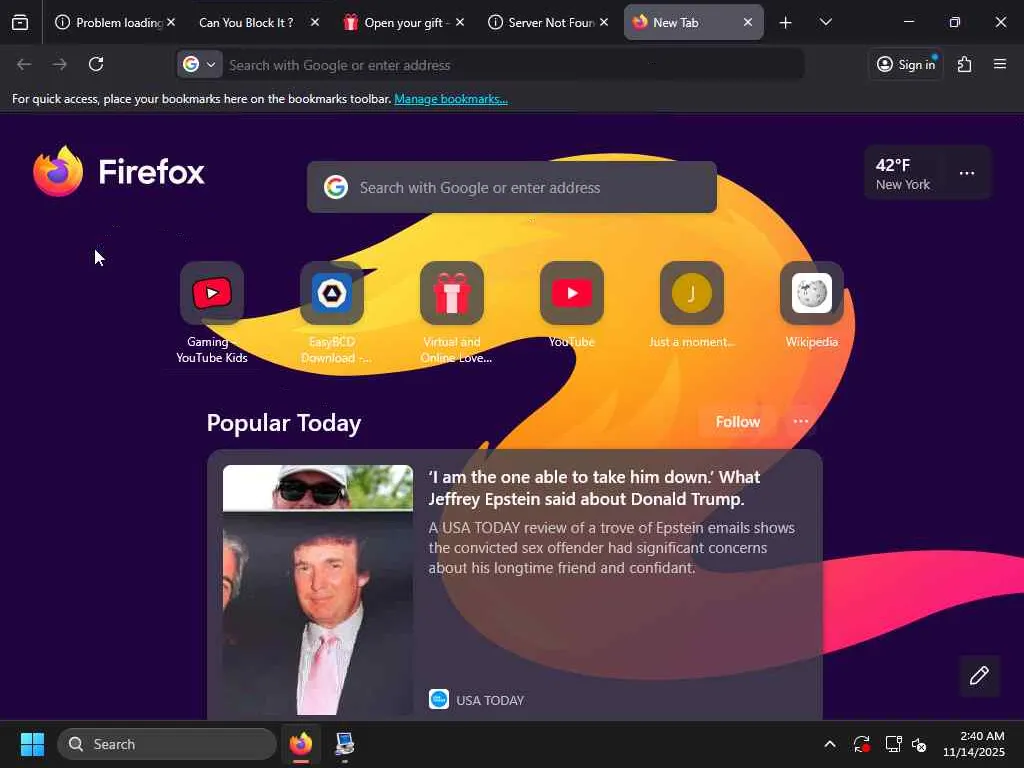Viewport: 1024px width, 768px height.
Task: Open a new tab with plus icon
Action: [x=786, y=23]
